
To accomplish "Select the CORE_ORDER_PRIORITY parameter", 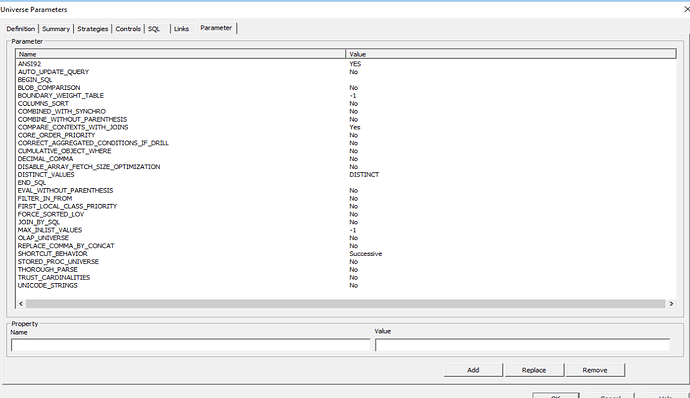I will pyautogui.click(x=56, y=135).
